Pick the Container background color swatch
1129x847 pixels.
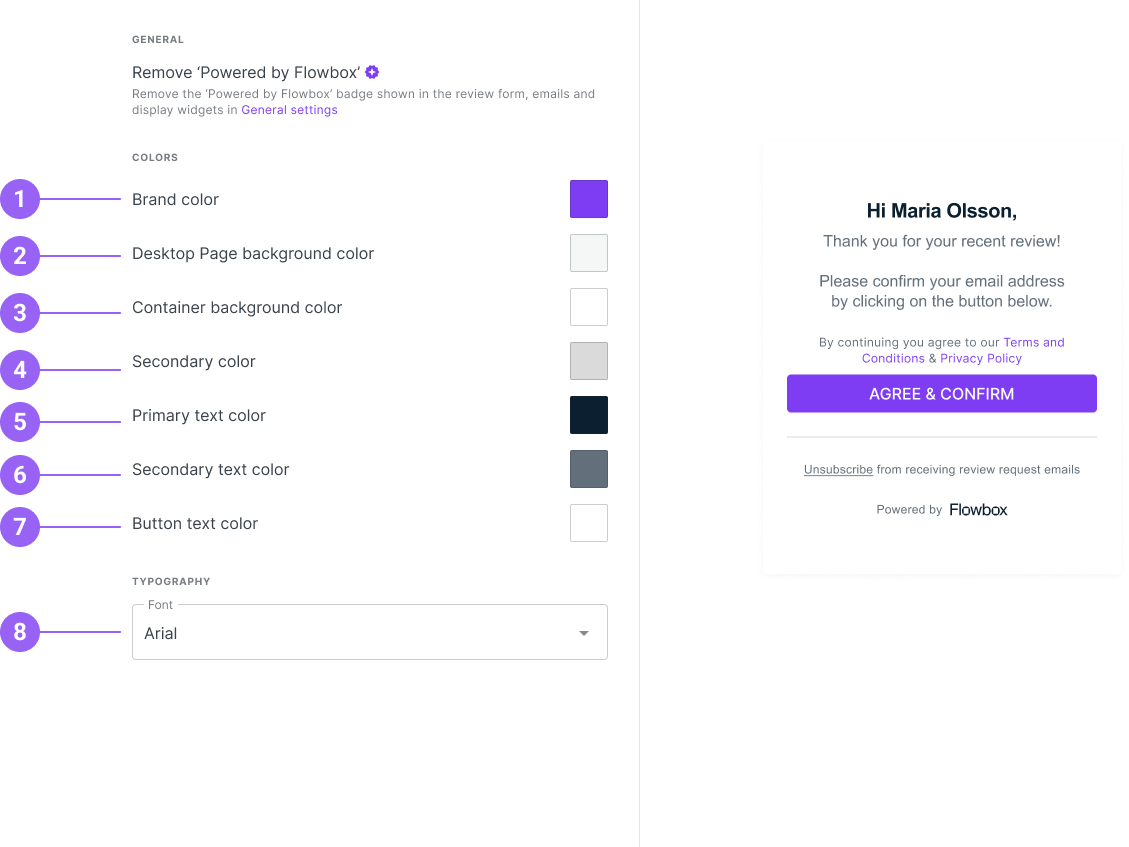588,307
